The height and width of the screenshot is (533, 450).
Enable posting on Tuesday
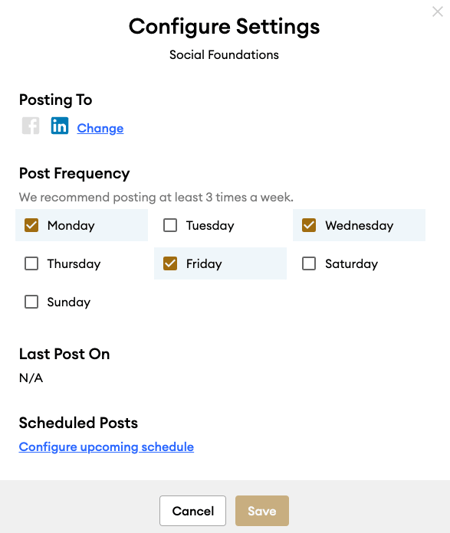click(x=170, y=225)
